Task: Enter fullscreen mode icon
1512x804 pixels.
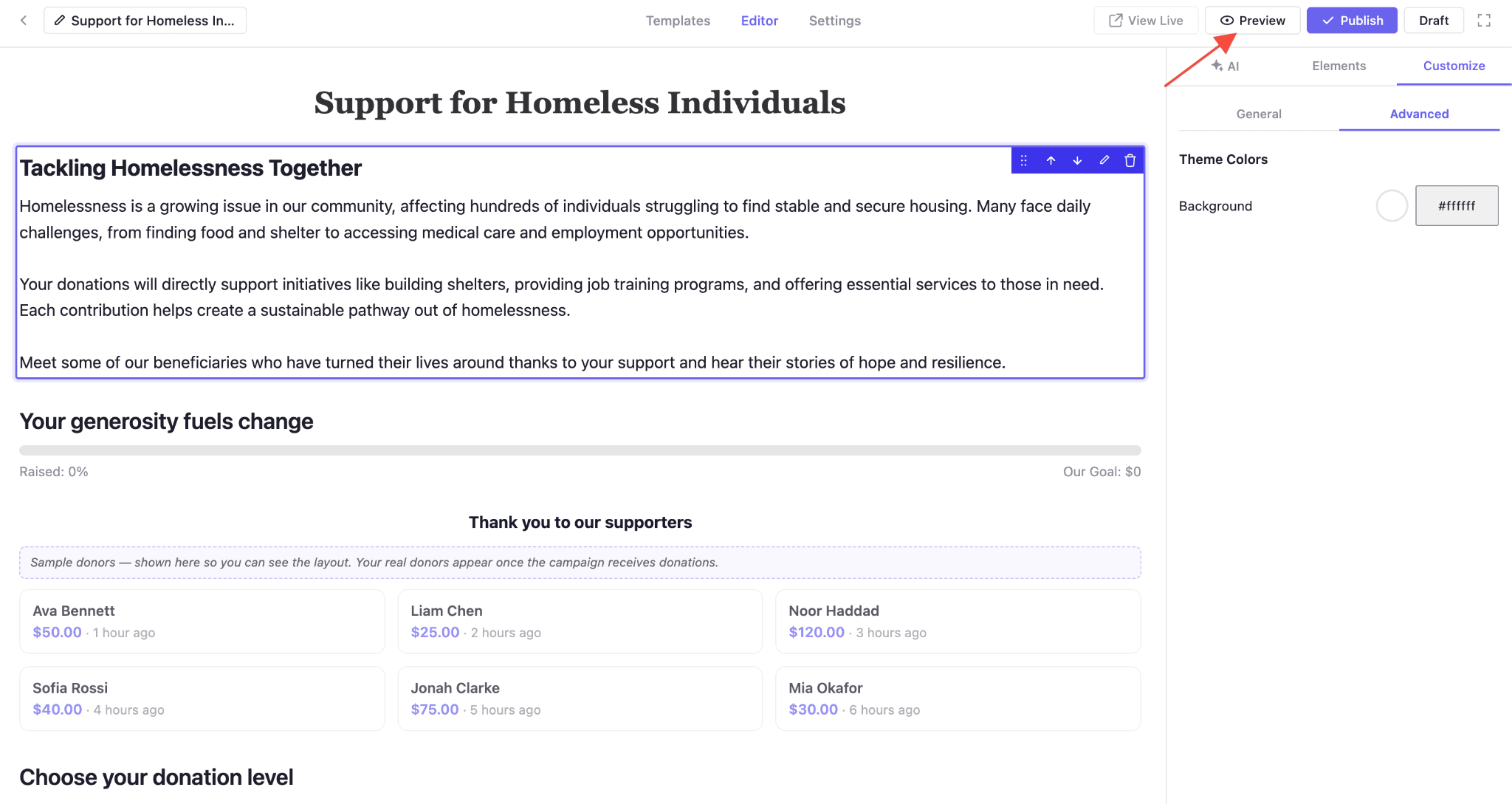Action: coord(1484,21)
